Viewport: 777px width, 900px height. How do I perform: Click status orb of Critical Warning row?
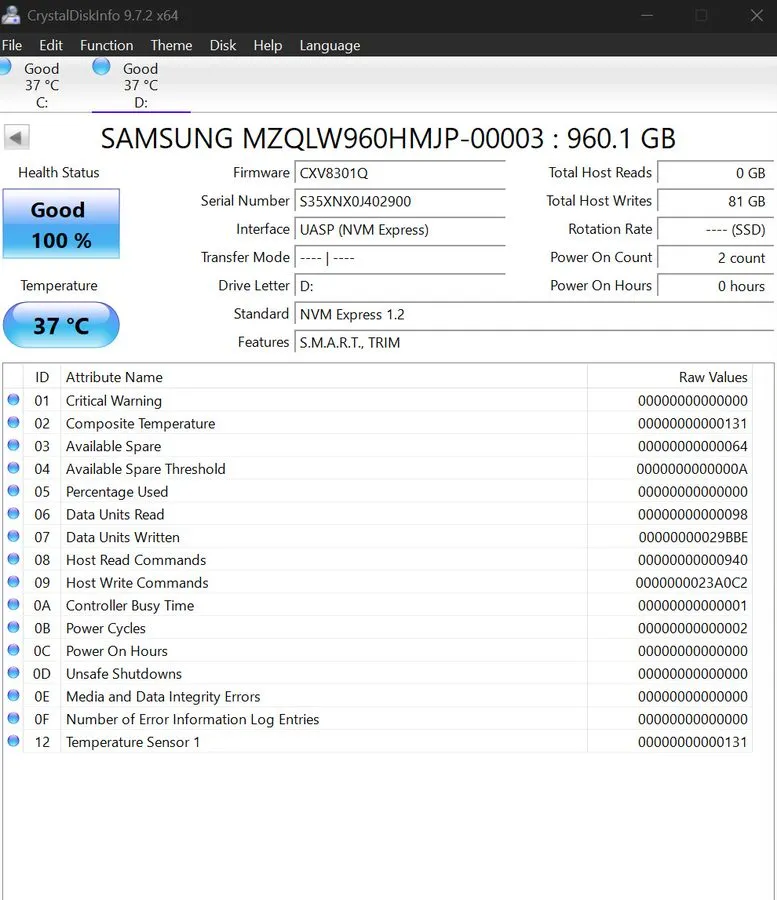(14, 399)
